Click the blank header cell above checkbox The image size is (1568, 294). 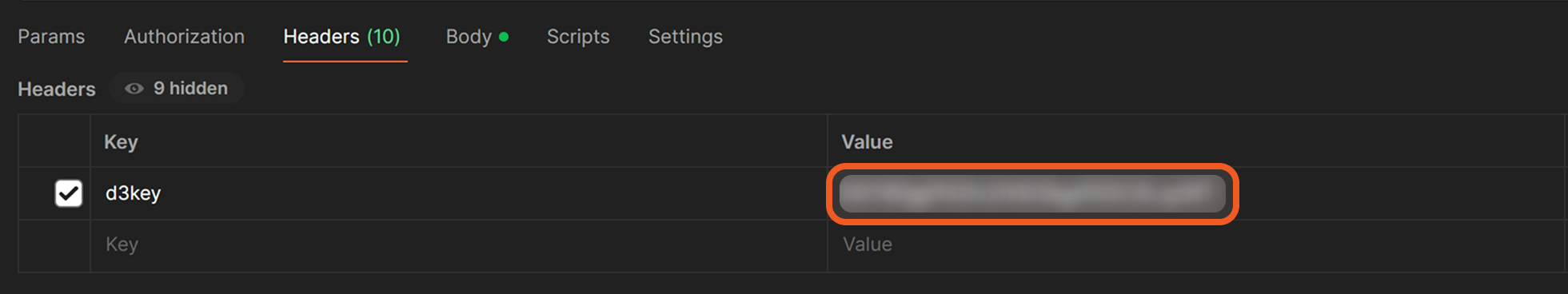[54, 141]
